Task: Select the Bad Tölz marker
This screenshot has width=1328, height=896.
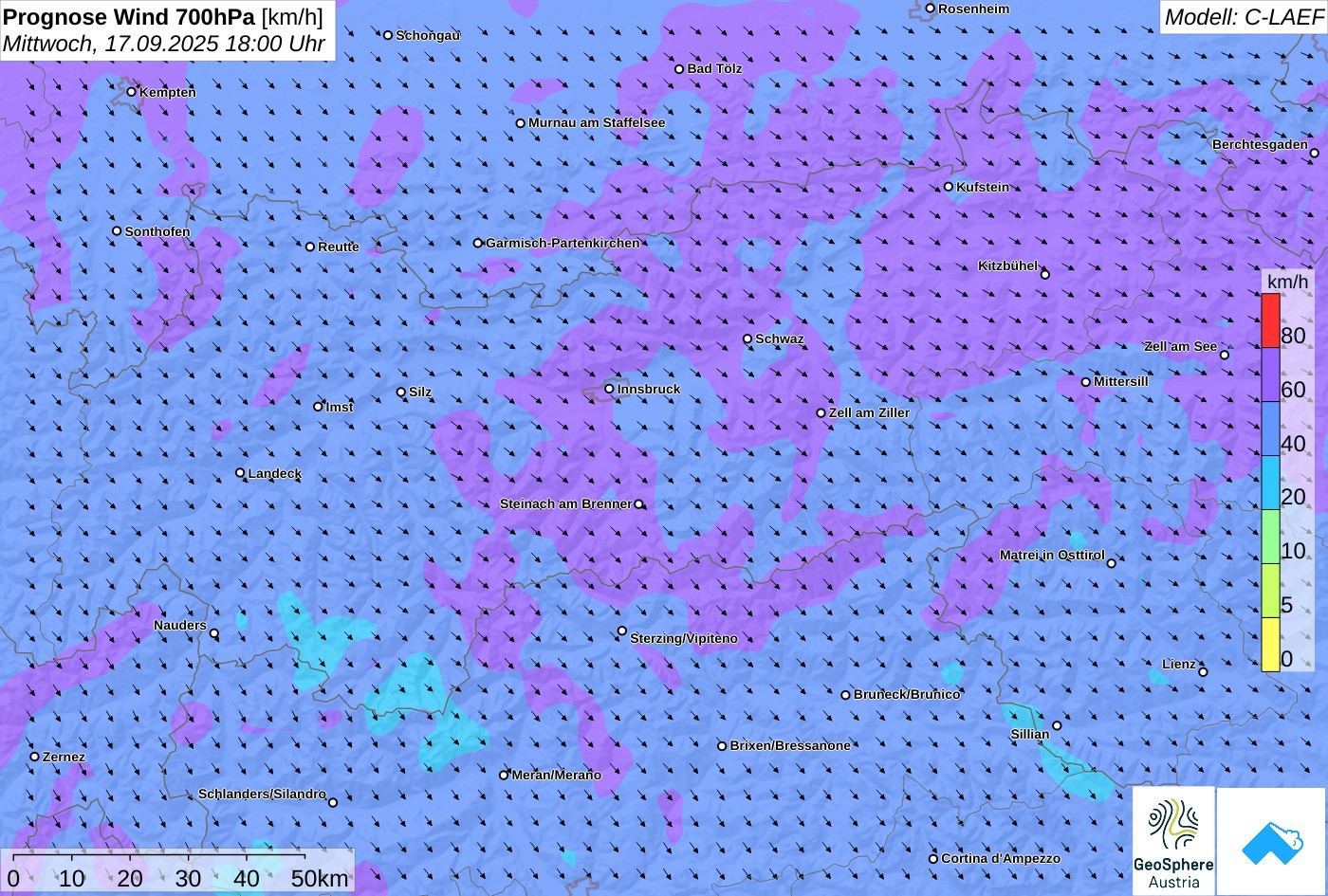Action: (x=679, y=69)
